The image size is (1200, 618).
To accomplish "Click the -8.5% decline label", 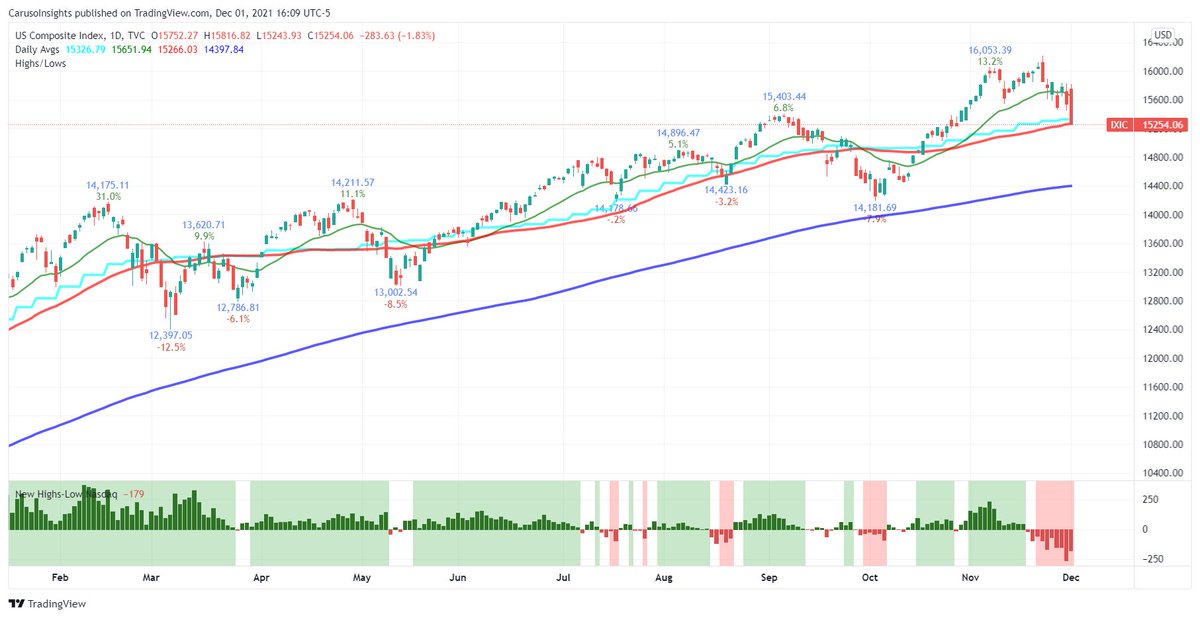I will pyautogui.click(x=395, y=303).
